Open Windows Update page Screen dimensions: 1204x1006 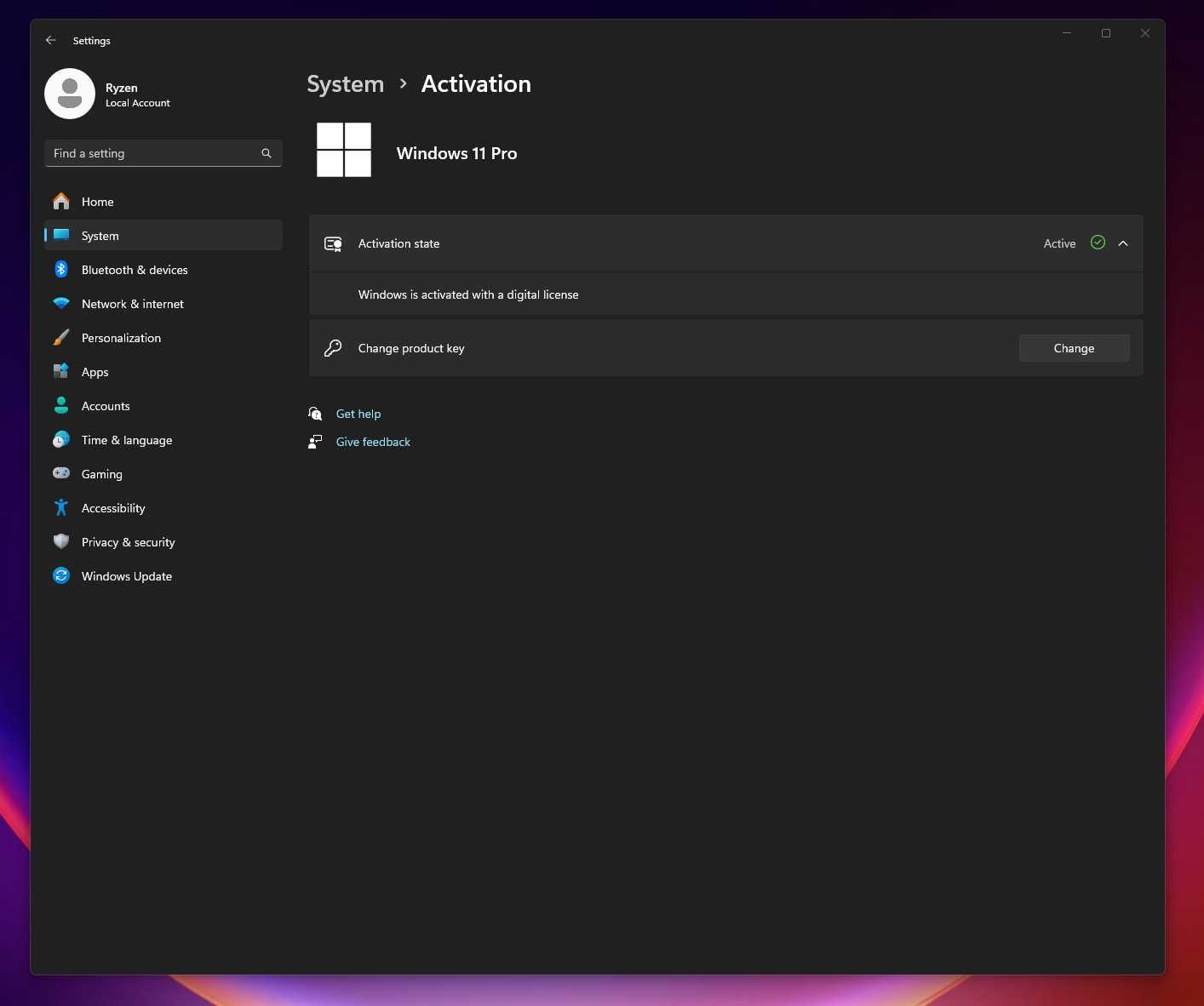click(163, 576)
